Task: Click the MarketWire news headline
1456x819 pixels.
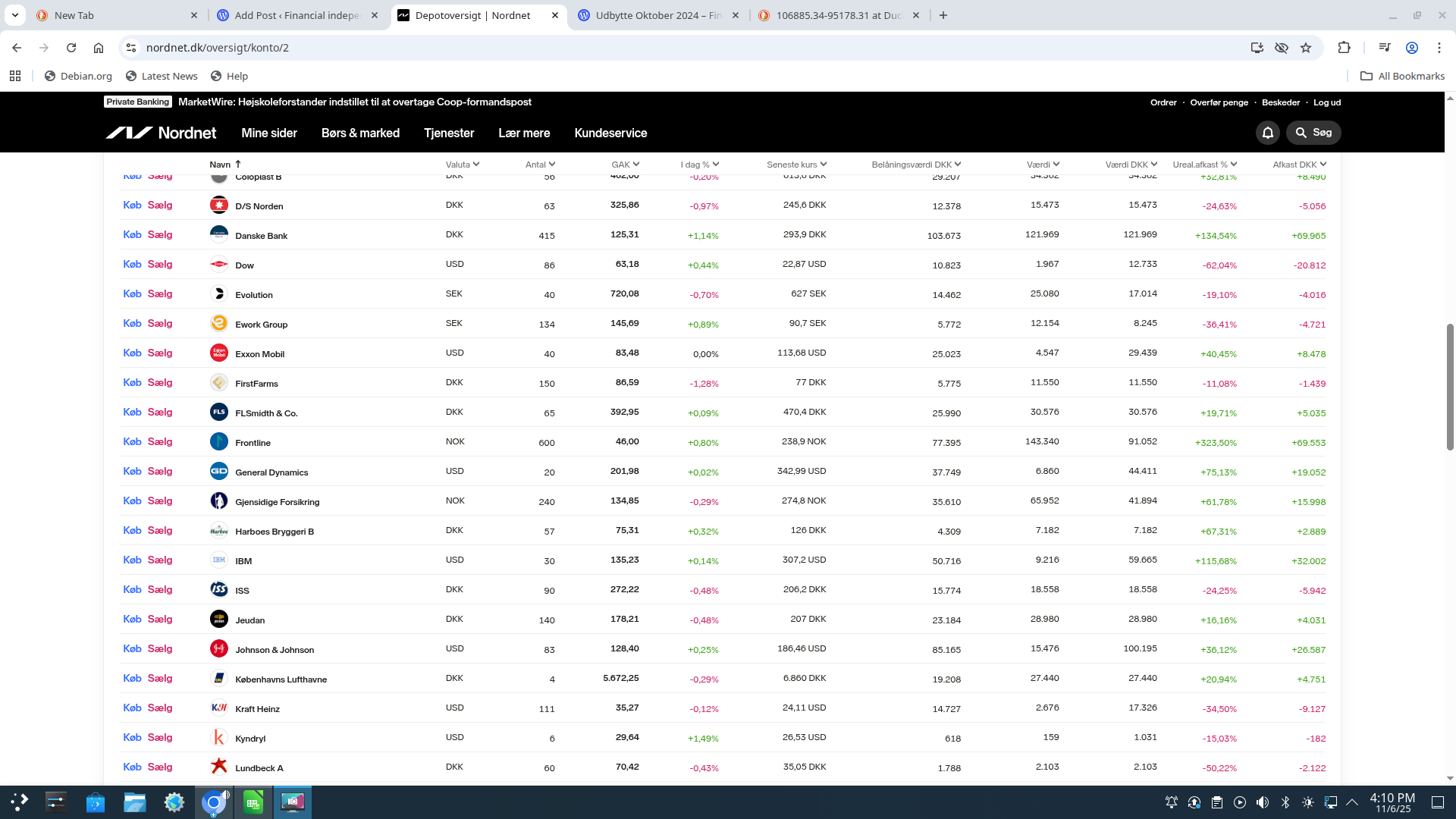Action: pos(355,102)
